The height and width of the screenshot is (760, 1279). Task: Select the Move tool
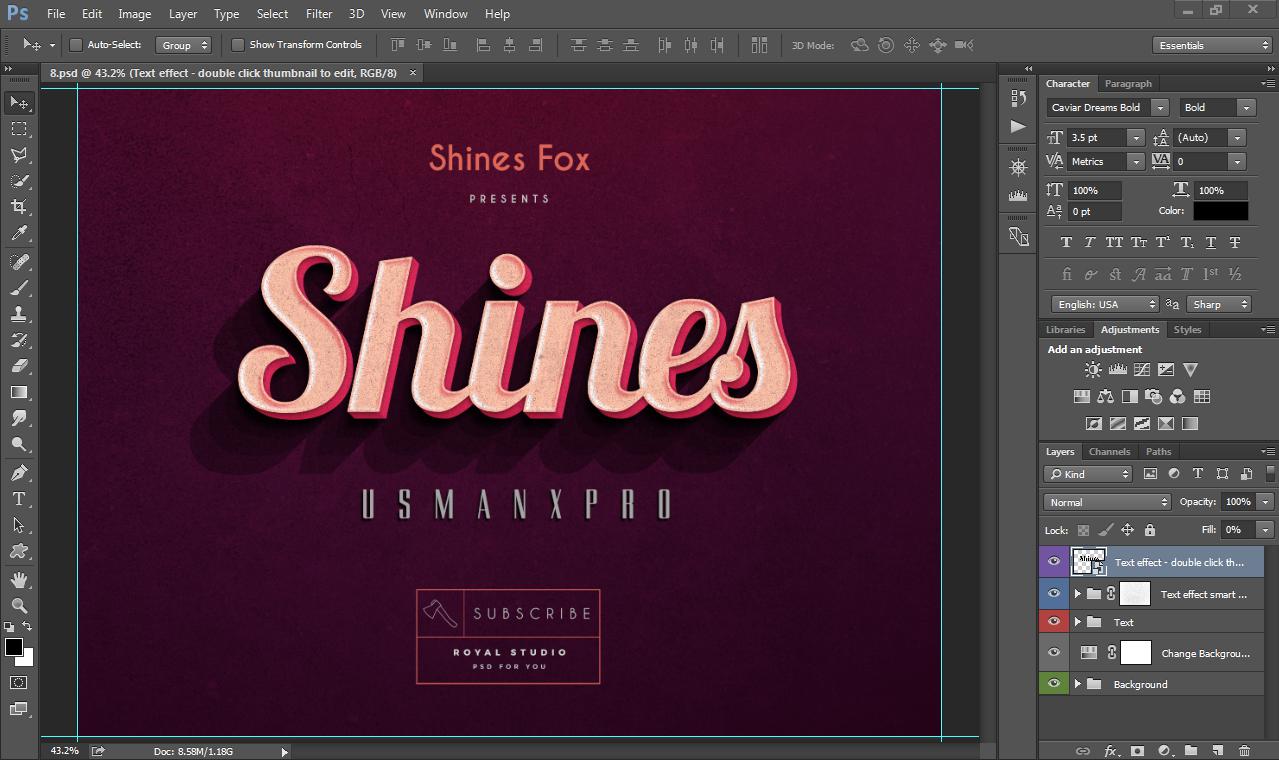click(x=19, y=102)
